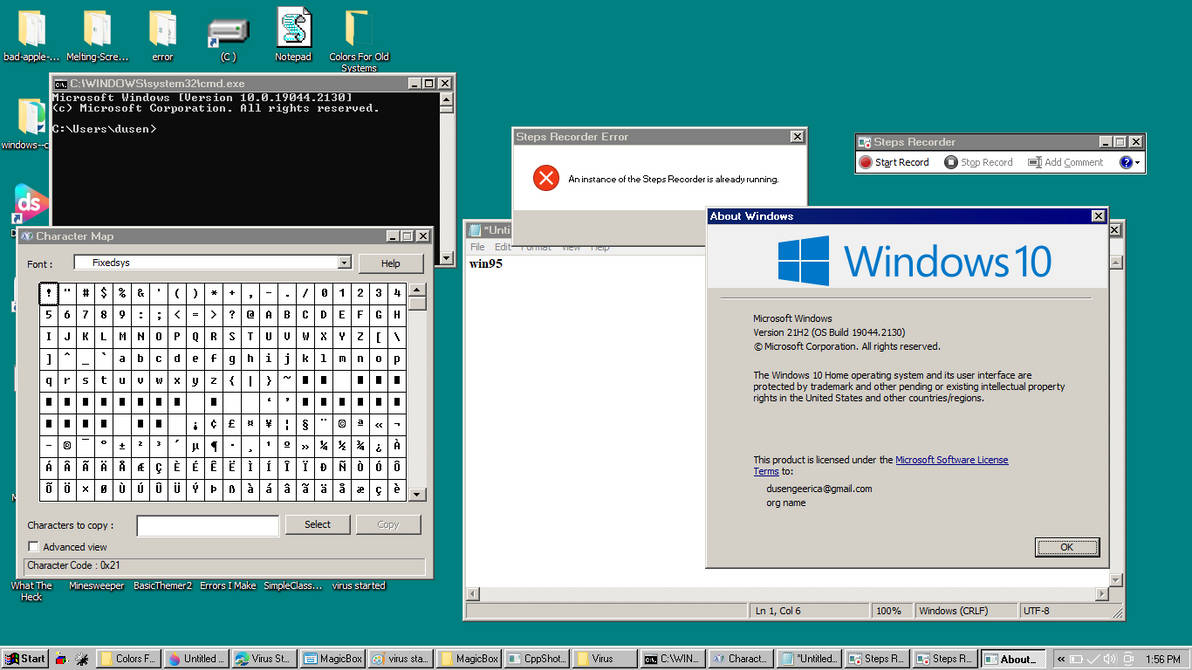1192x670 pixels.
Task: Click the win95 text in Notepad
Action: [x=486, y=264]
